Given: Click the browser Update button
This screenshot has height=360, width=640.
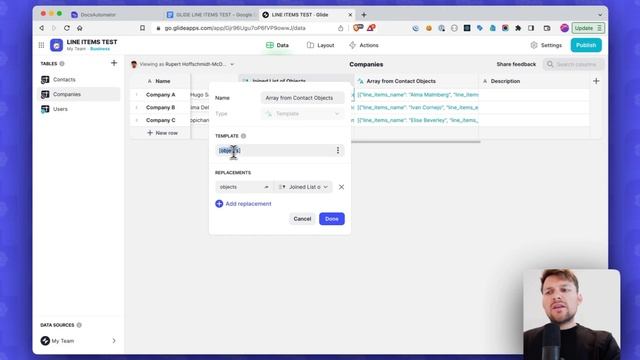Looking at the screenshot, I should 588,28.
